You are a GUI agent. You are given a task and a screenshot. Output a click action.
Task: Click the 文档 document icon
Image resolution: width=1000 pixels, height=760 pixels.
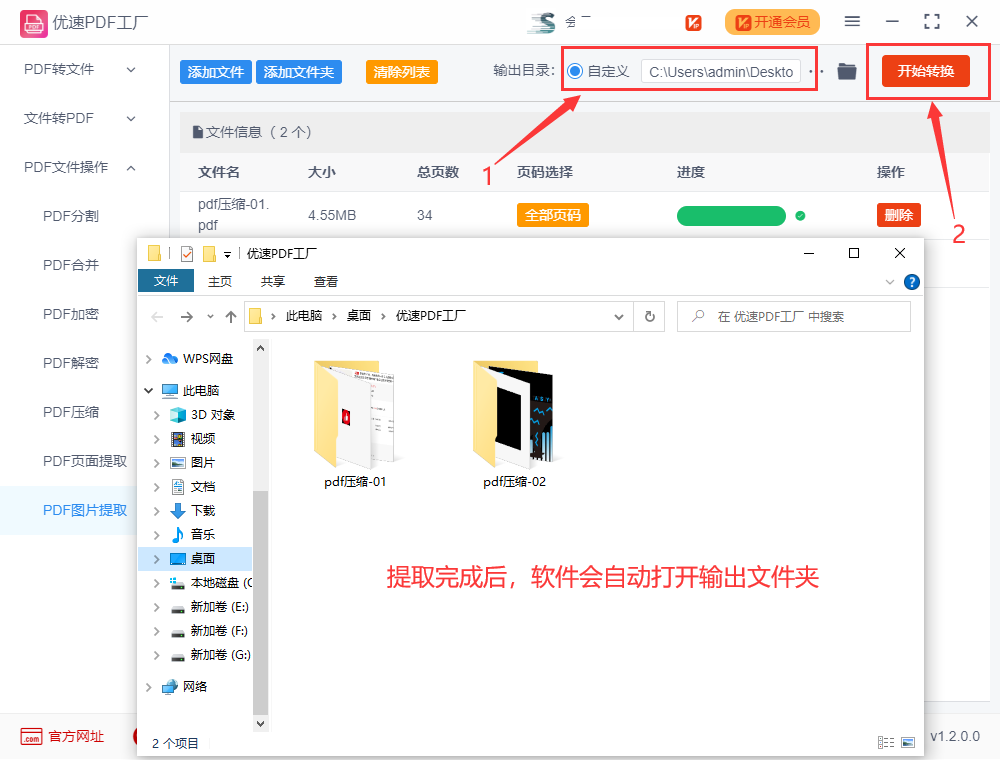click(178, 487)
